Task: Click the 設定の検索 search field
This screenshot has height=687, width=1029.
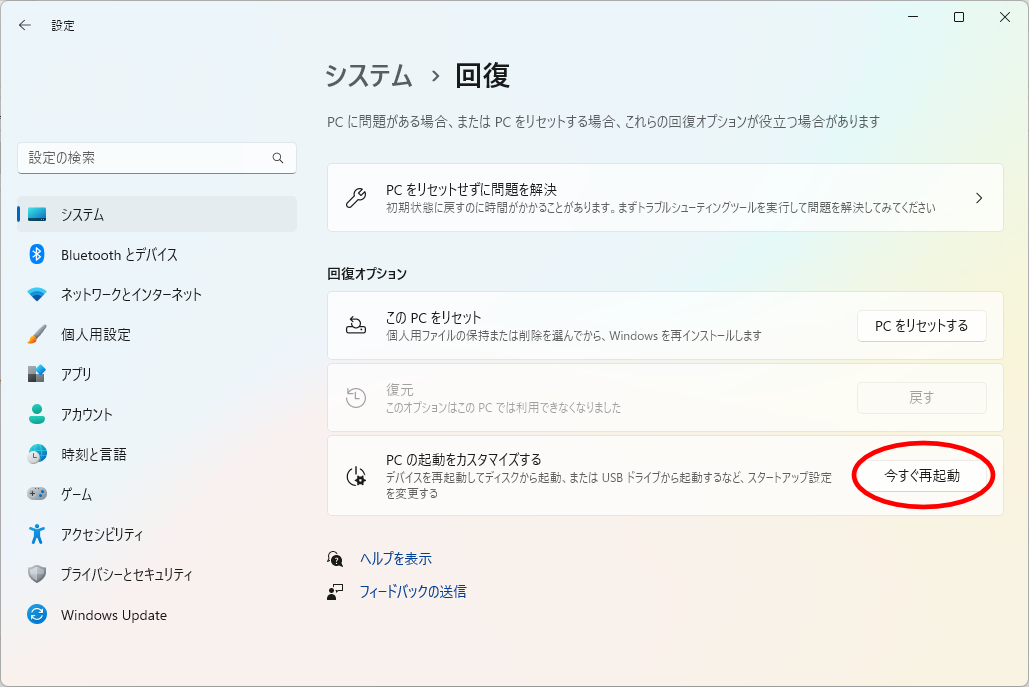Action: point(145,158)
